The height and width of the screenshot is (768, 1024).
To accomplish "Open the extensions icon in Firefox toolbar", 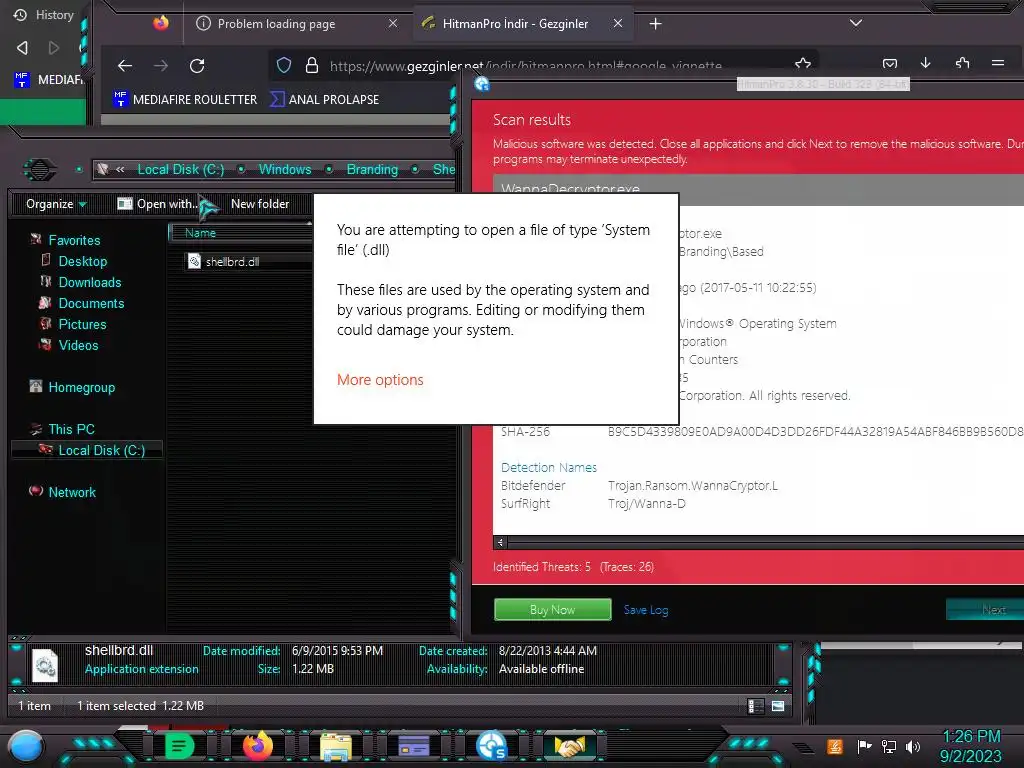I will click(x=962, y=63).
